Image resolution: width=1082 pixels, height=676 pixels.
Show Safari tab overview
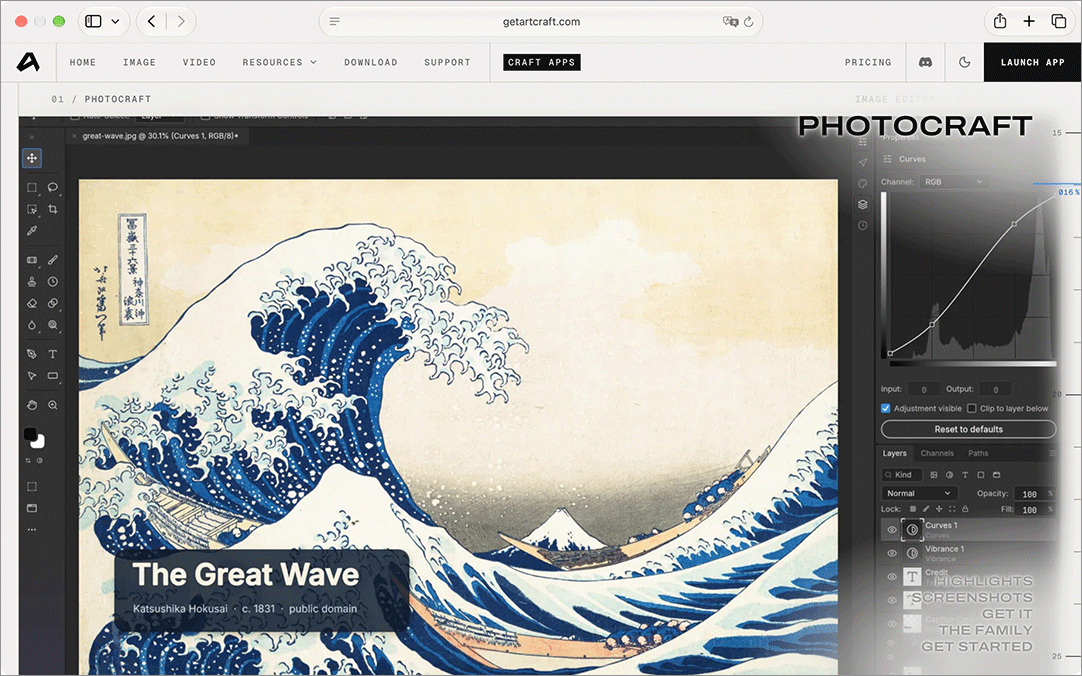pyautogui.click(x=1059, y=21)
